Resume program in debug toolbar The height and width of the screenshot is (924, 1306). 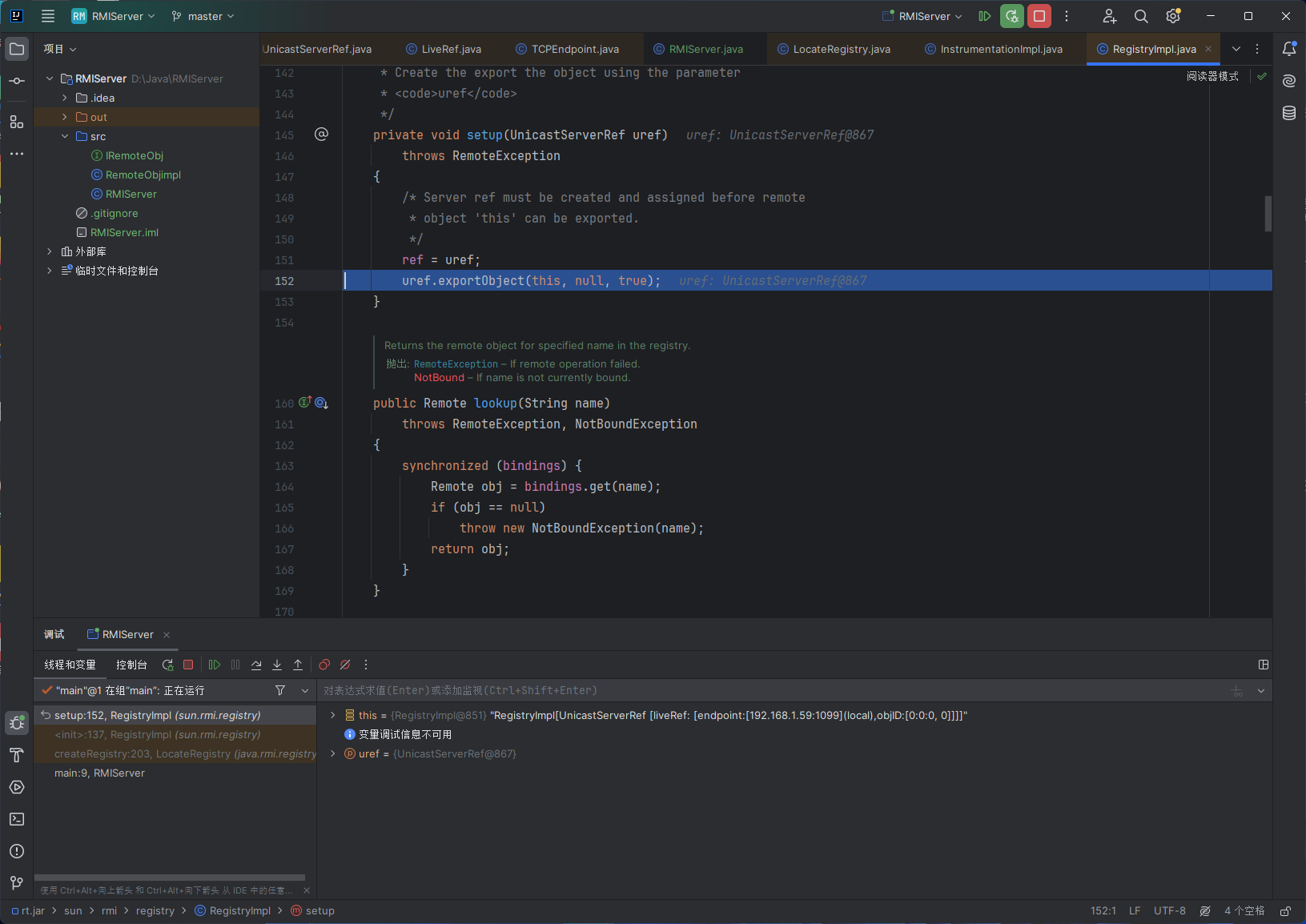tap(215, 665)
